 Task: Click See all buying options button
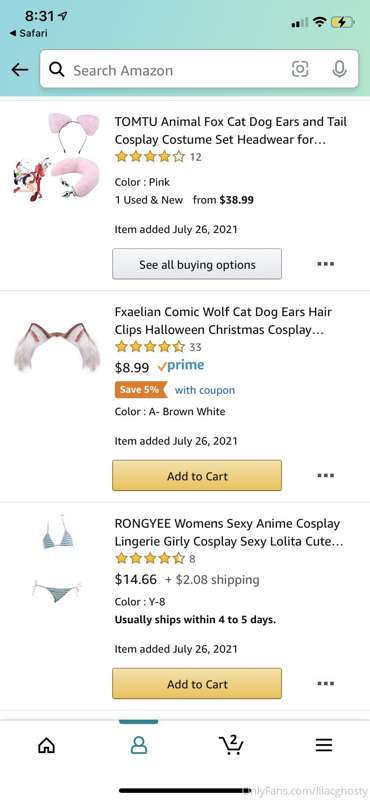coord(197,264)
